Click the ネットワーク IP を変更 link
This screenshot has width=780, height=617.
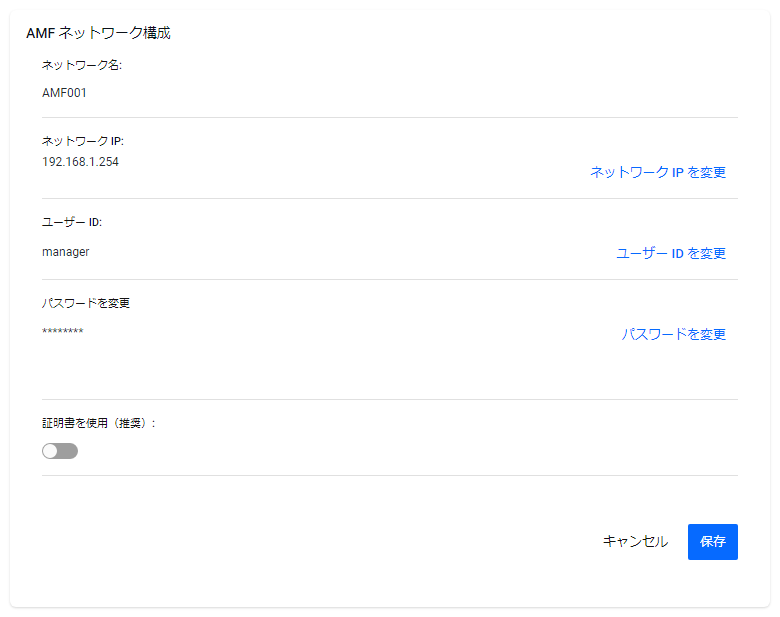658,172
